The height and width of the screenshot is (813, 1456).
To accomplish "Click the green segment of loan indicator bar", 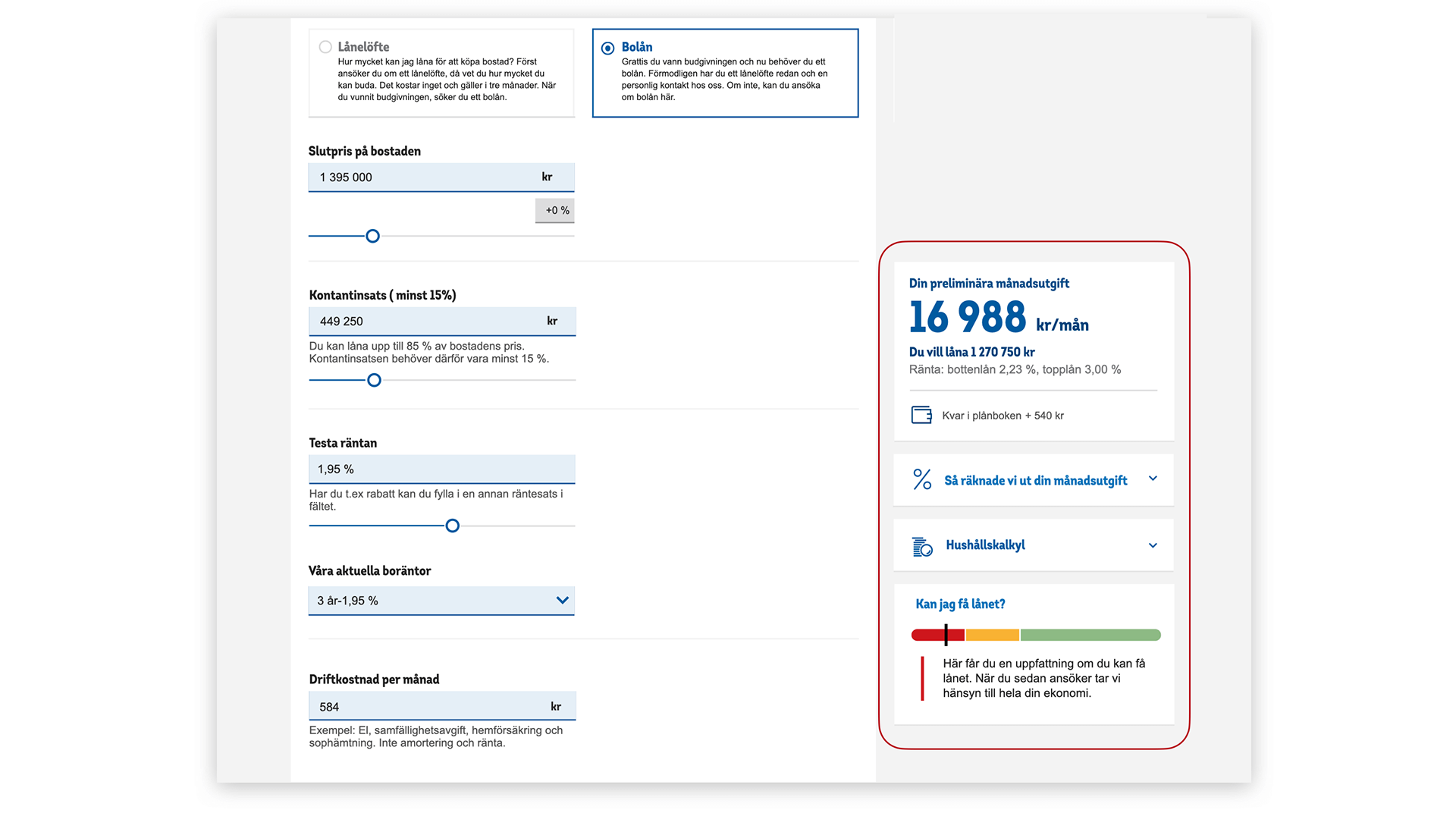I will 1090,635.
